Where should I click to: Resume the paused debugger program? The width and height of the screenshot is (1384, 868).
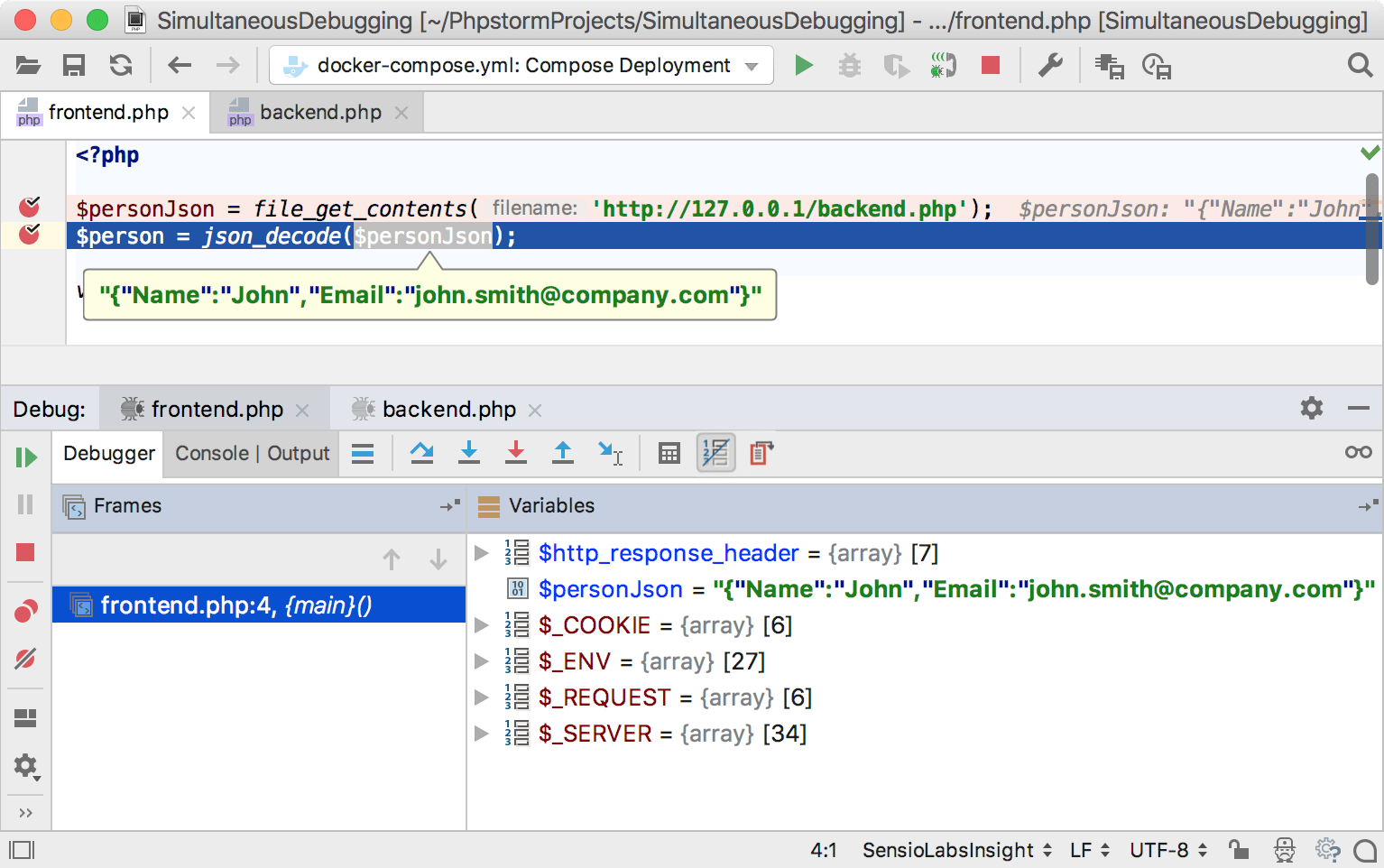pos(25,457)
